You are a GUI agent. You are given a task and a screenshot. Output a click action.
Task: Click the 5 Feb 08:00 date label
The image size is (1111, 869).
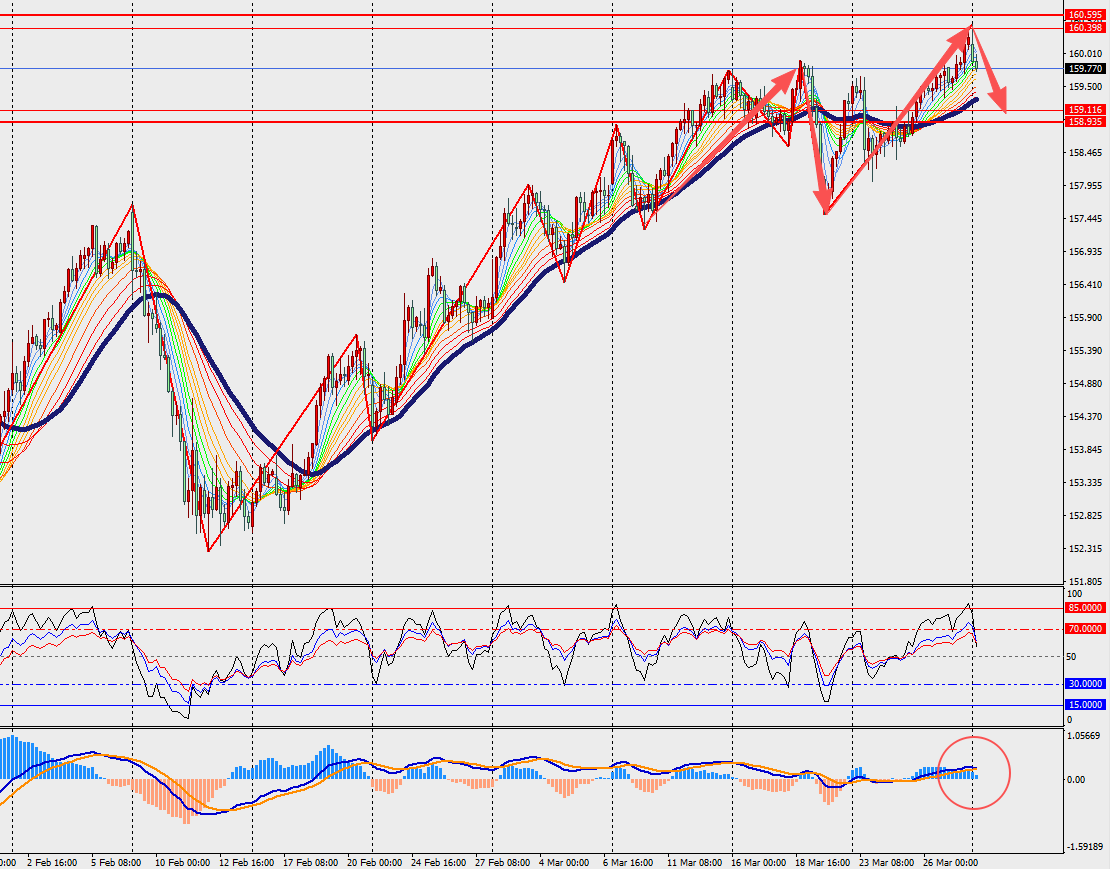pyautogui.click(x=115, y=860)
